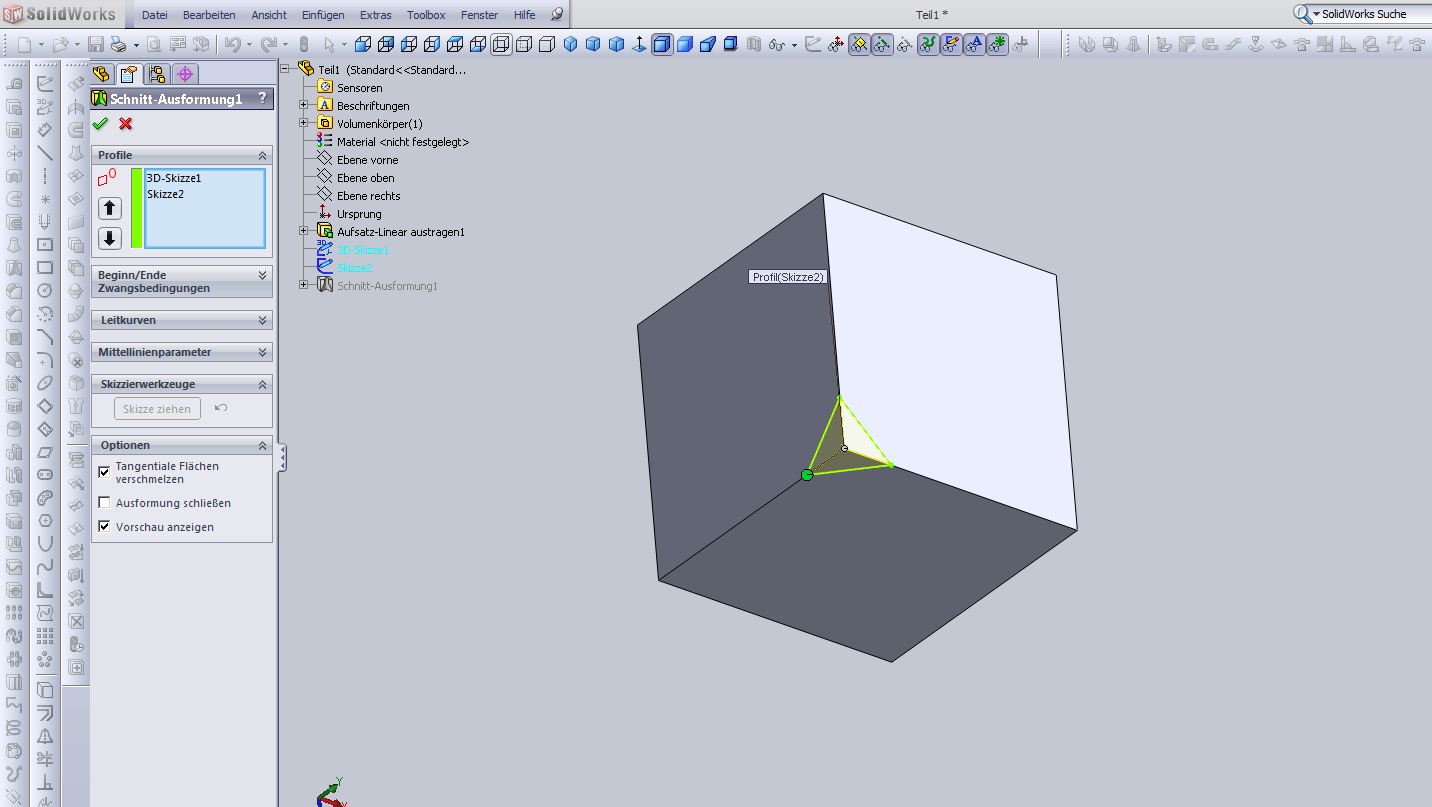Expand the Mittellinienparameter section
Viewport: 1432px width, 807px height.
[x=263, y=352]
